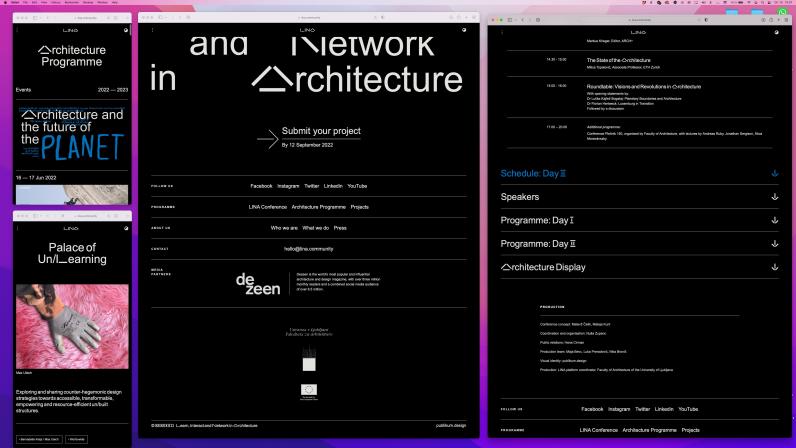
Task: Toggle dark mode circle in Palace of Un/Learning window
Action: tap(126, 229)
